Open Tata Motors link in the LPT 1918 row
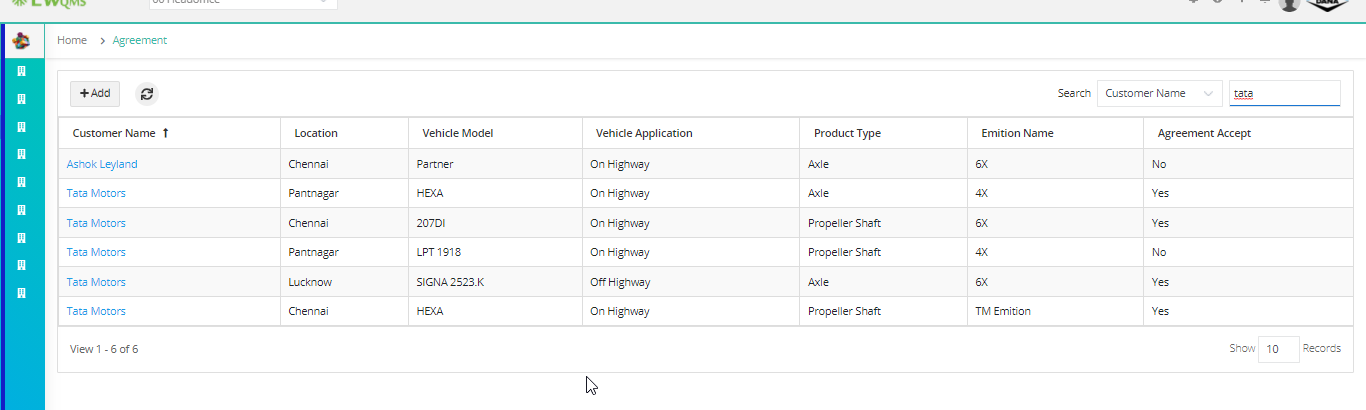Viewport: 1366px width, 410px height. tap(96, 252)
